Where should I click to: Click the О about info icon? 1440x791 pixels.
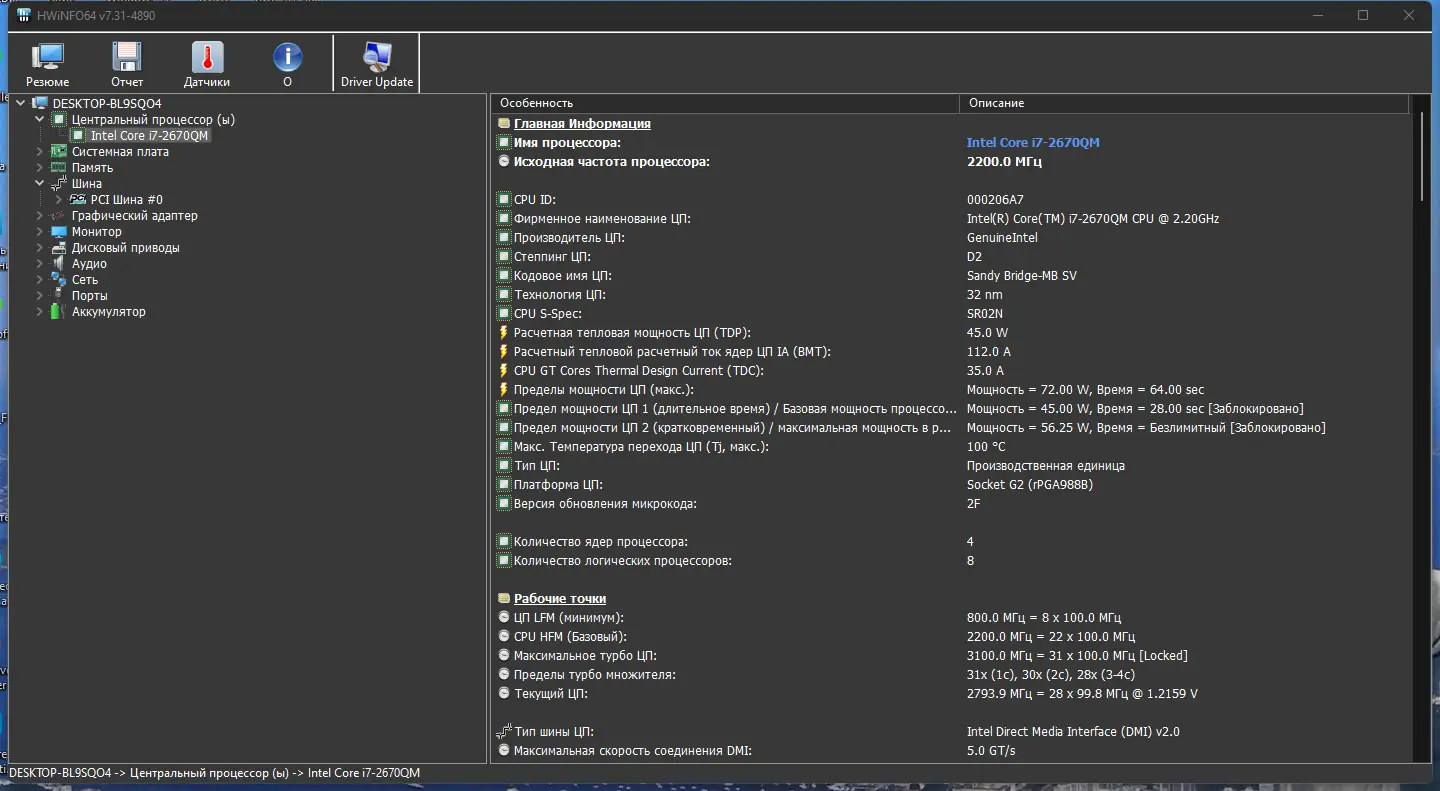coord(287,58)
